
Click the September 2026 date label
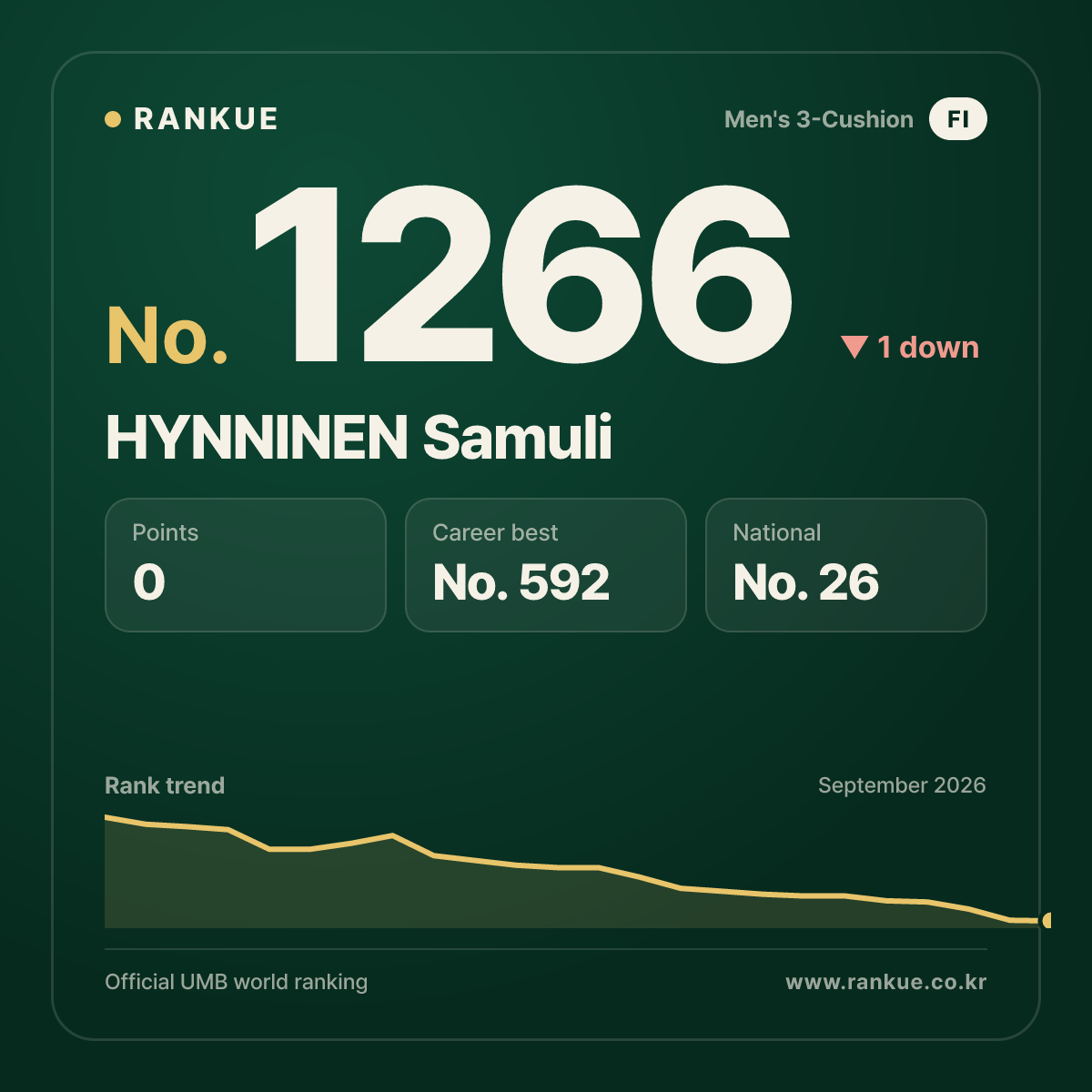902,785
